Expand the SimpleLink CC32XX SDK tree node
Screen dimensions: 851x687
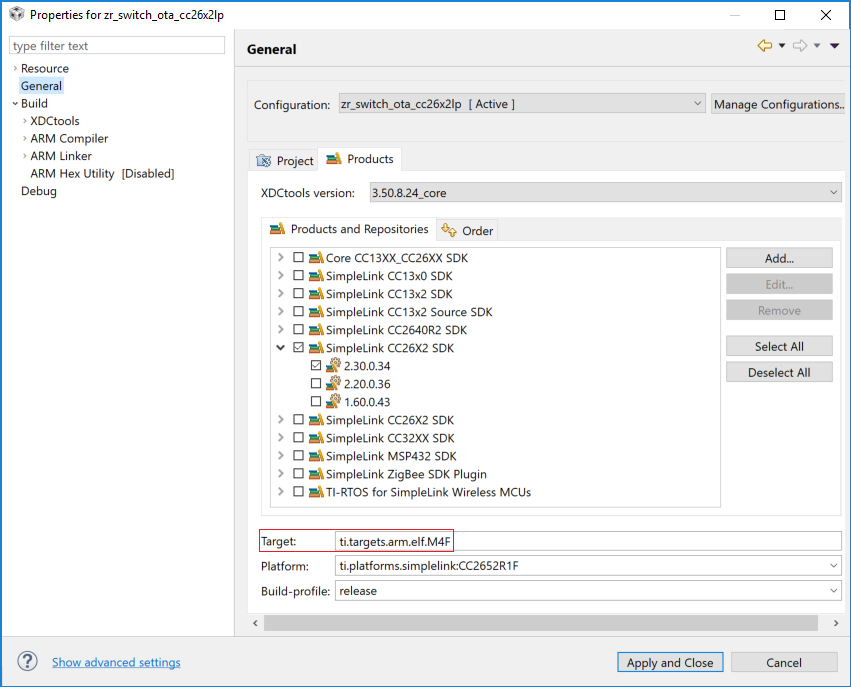pyautogui.click(x=281, y=438)
